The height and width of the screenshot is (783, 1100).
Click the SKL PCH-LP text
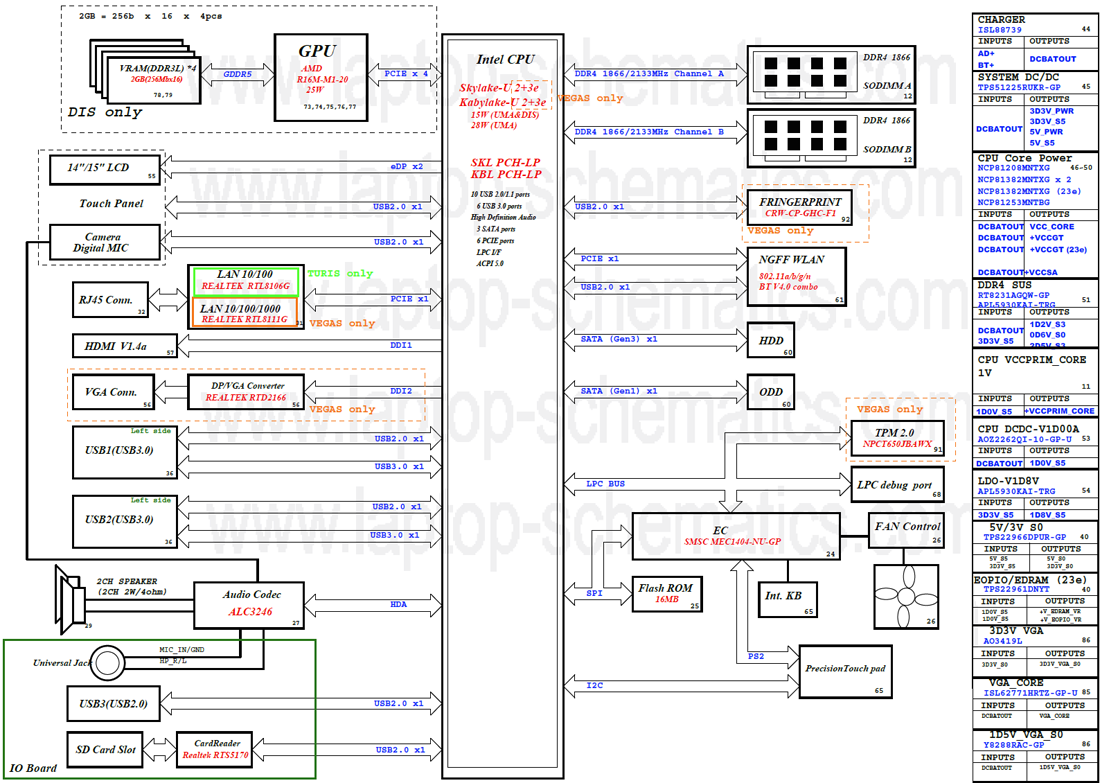coord(506,163)
